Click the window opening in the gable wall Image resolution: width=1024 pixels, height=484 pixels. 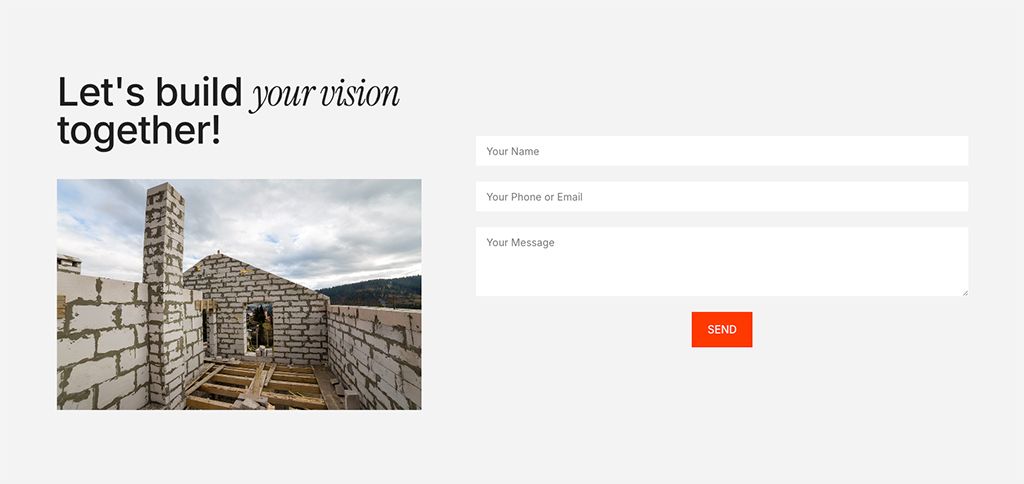click(259, 326)
